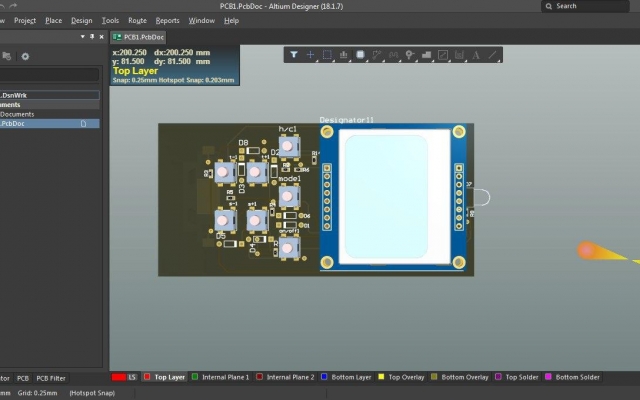Viewport: 640px width, 400px height.
Task: Open the Reports menu
Action: pyautogui.click(x=167, y=20)
